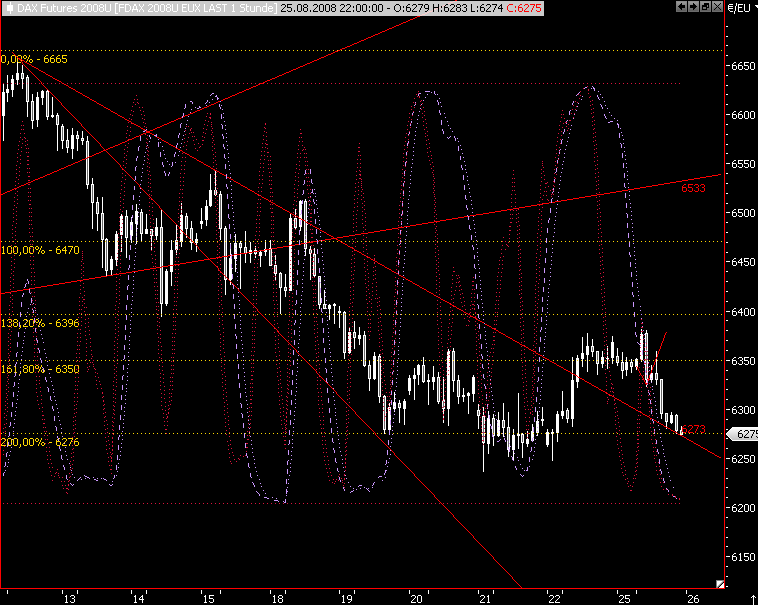This screenshot has height=605, width=758.
Task: Click date 19 on the time axis
Action: pyautogui.click(x=347, y=599)
